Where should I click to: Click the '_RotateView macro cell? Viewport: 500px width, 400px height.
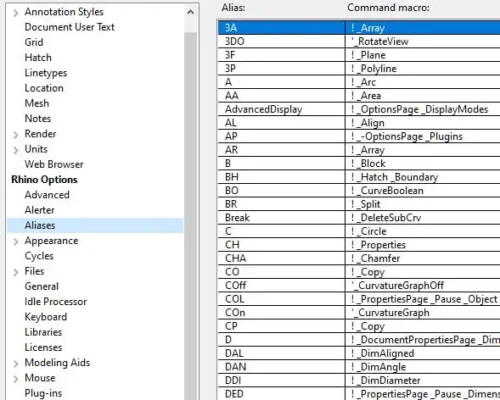click(423, 41)
